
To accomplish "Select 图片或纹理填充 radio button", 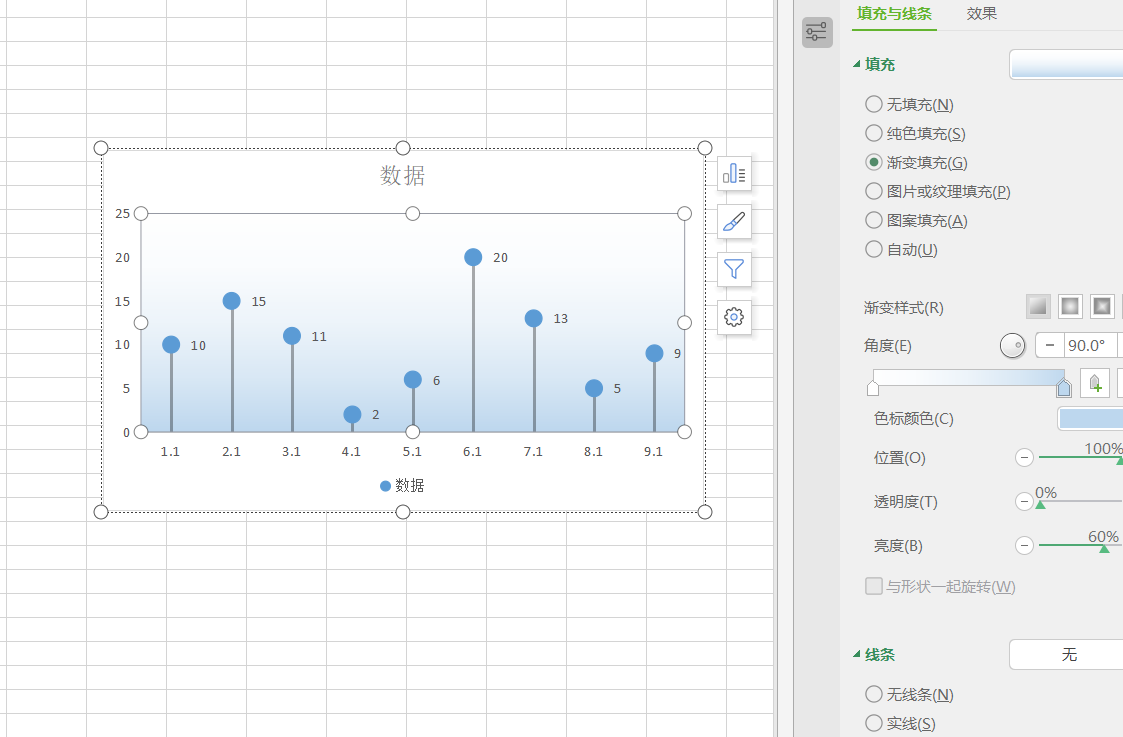I will click(x=874, y=191).
